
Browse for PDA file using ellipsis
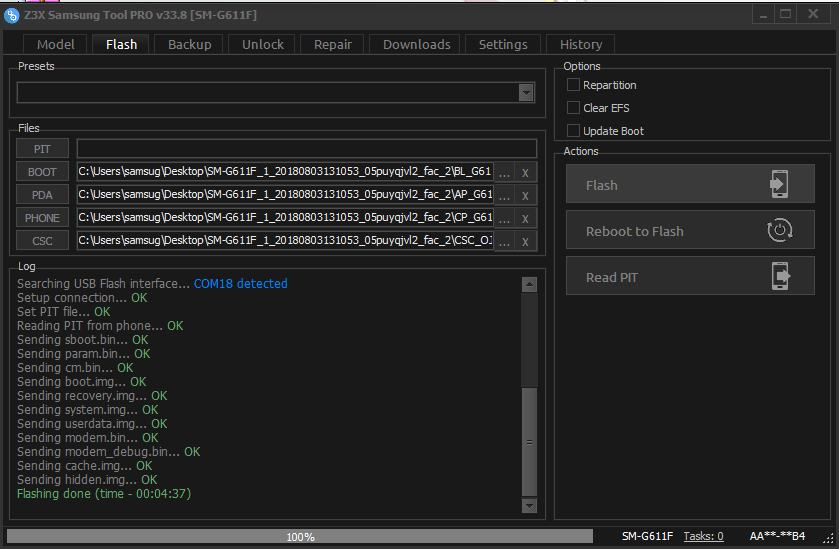click(x=504, y=195)
